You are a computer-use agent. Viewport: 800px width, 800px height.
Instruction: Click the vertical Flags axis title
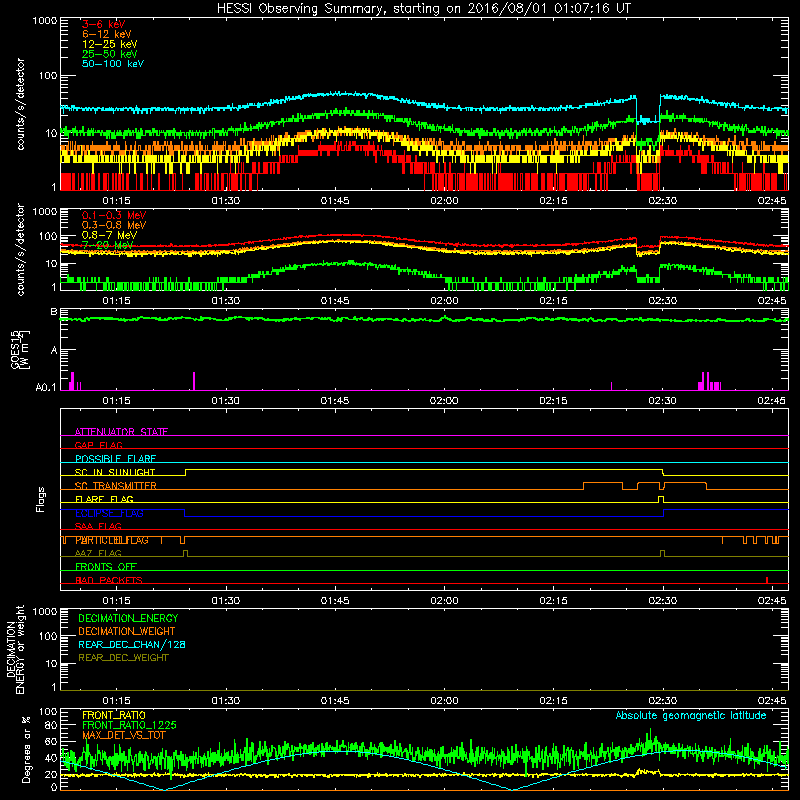pyautogui.click(x=41, y=499)
